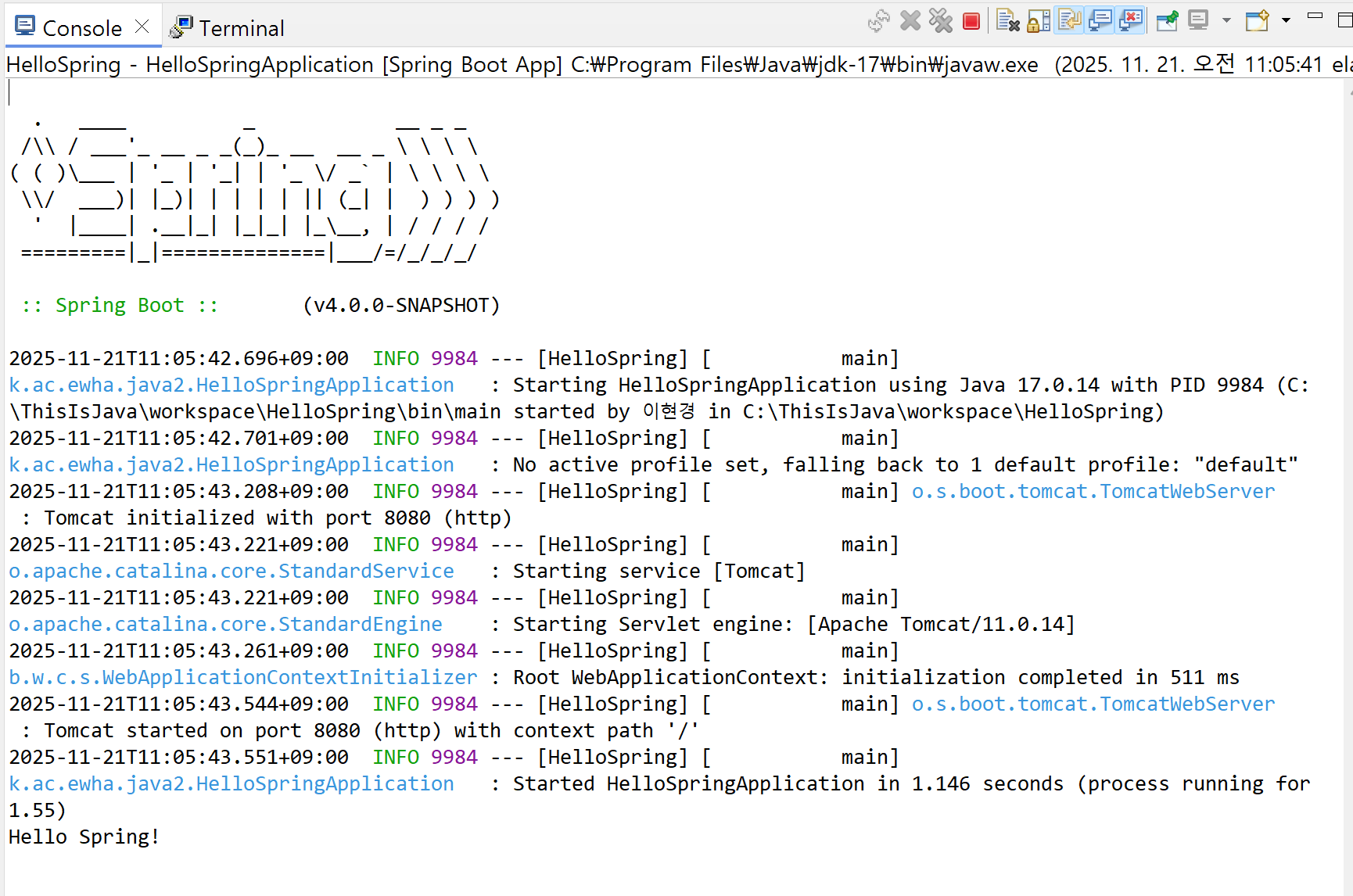Disable Show Console When Standard Out Changes
This screenshot has height=896, width=1353.
click(1100, 21)
